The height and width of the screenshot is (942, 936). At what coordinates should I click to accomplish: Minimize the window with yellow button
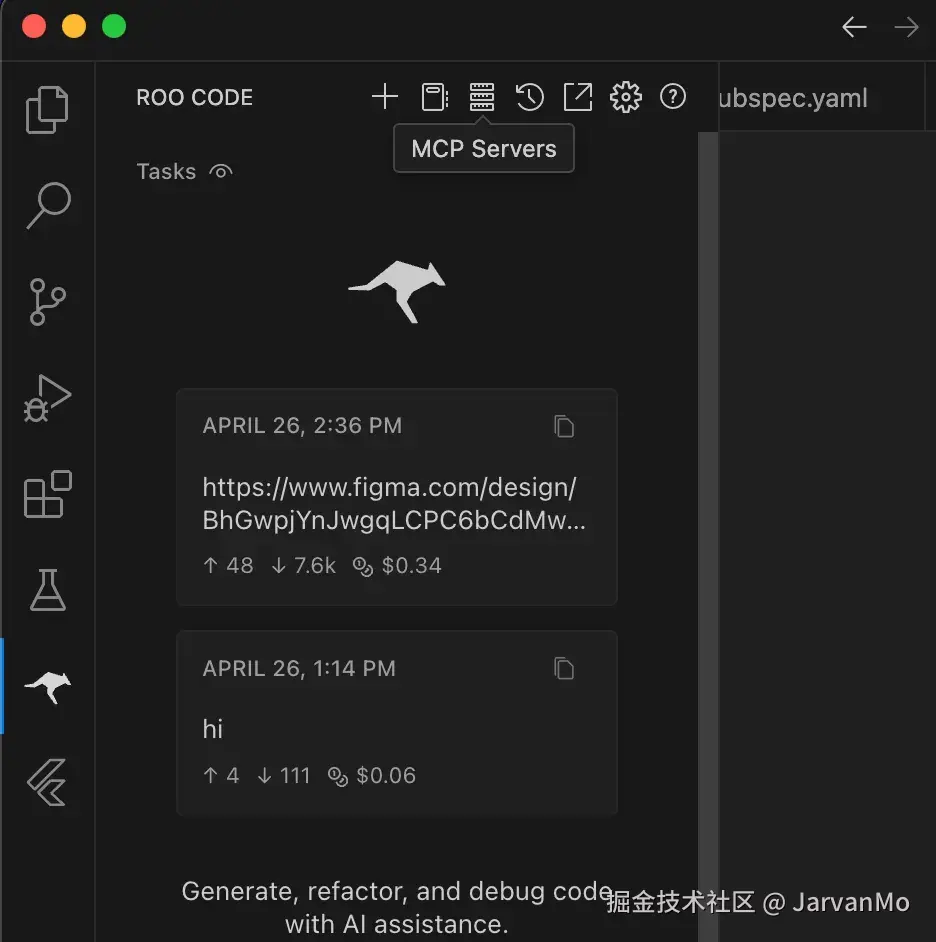pyautogui.click(x=74, y=26)
